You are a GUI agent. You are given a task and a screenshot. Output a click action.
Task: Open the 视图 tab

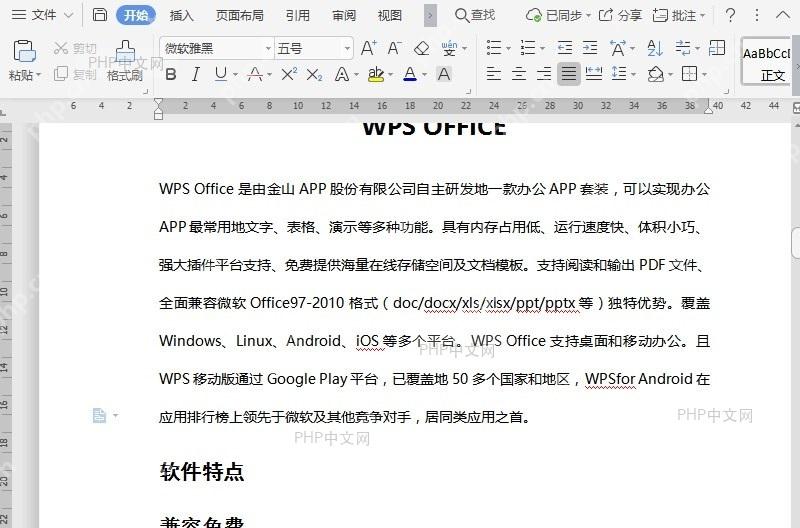[389, 15]
